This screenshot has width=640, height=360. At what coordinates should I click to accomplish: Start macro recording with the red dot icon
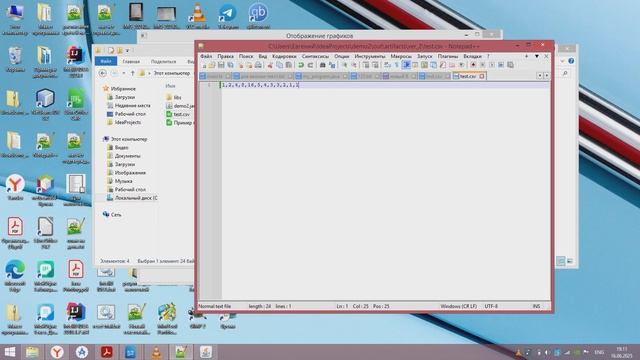click(x=473, y=65)
